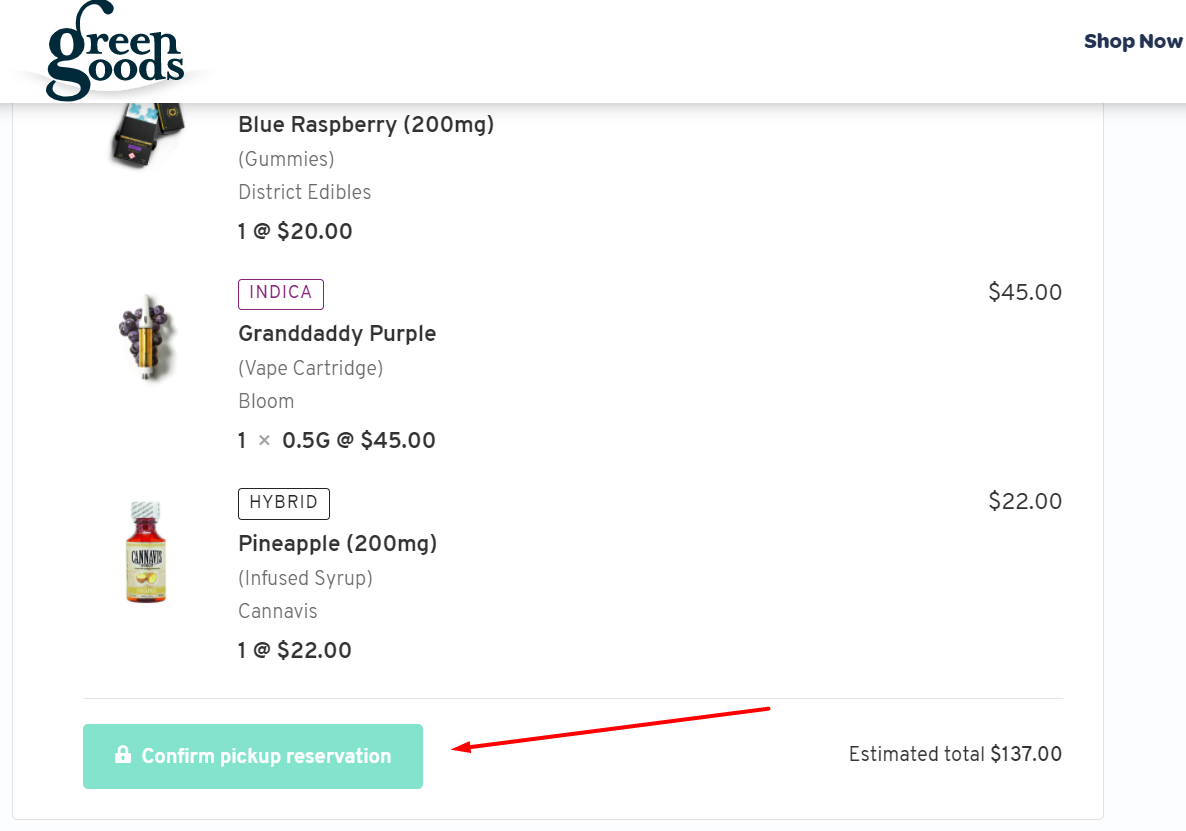Click the District Edibles brand name

(304, 192)
